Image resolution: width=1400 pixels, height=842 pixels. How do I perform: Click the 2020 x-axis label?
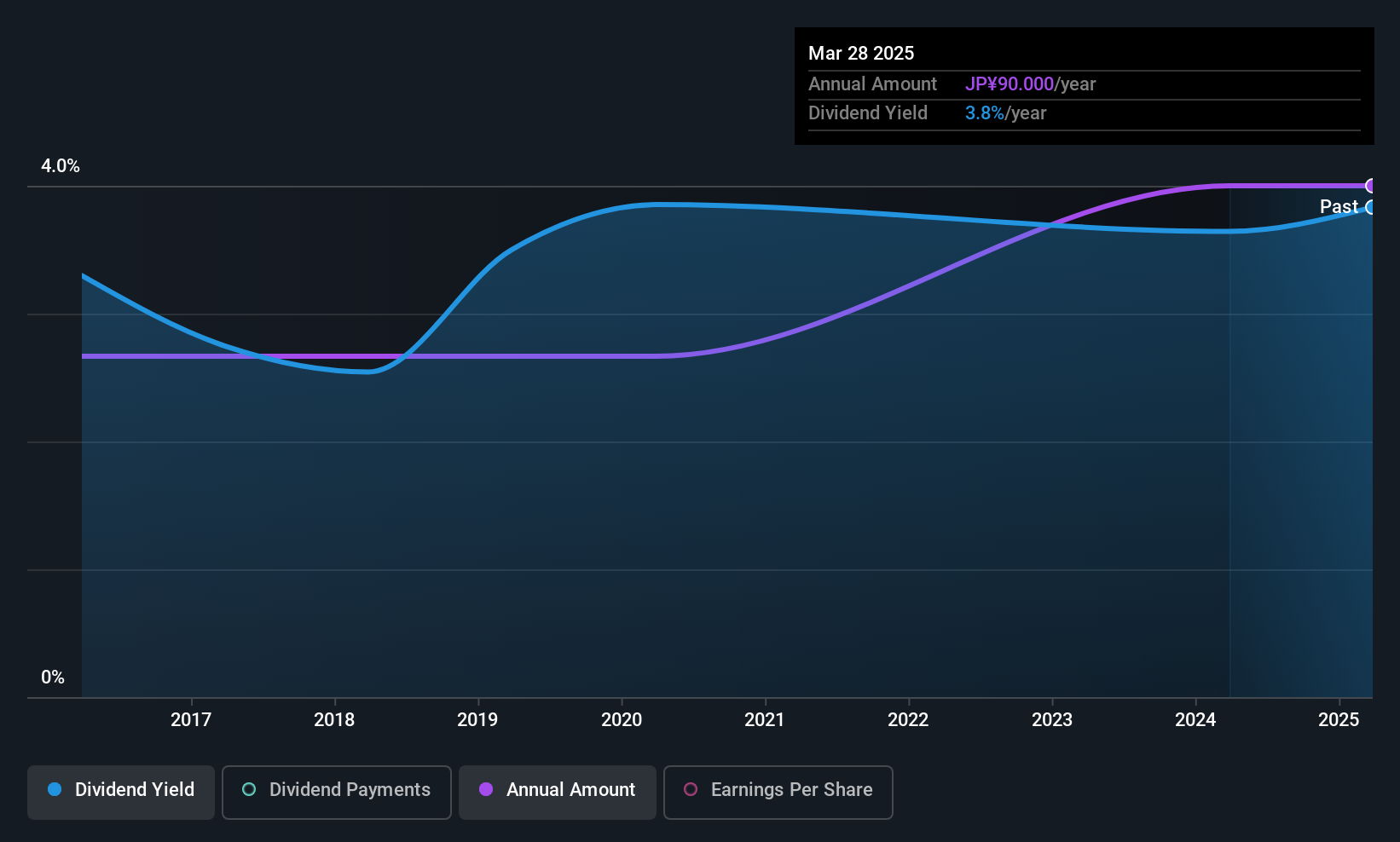click(x=622, y=719)
